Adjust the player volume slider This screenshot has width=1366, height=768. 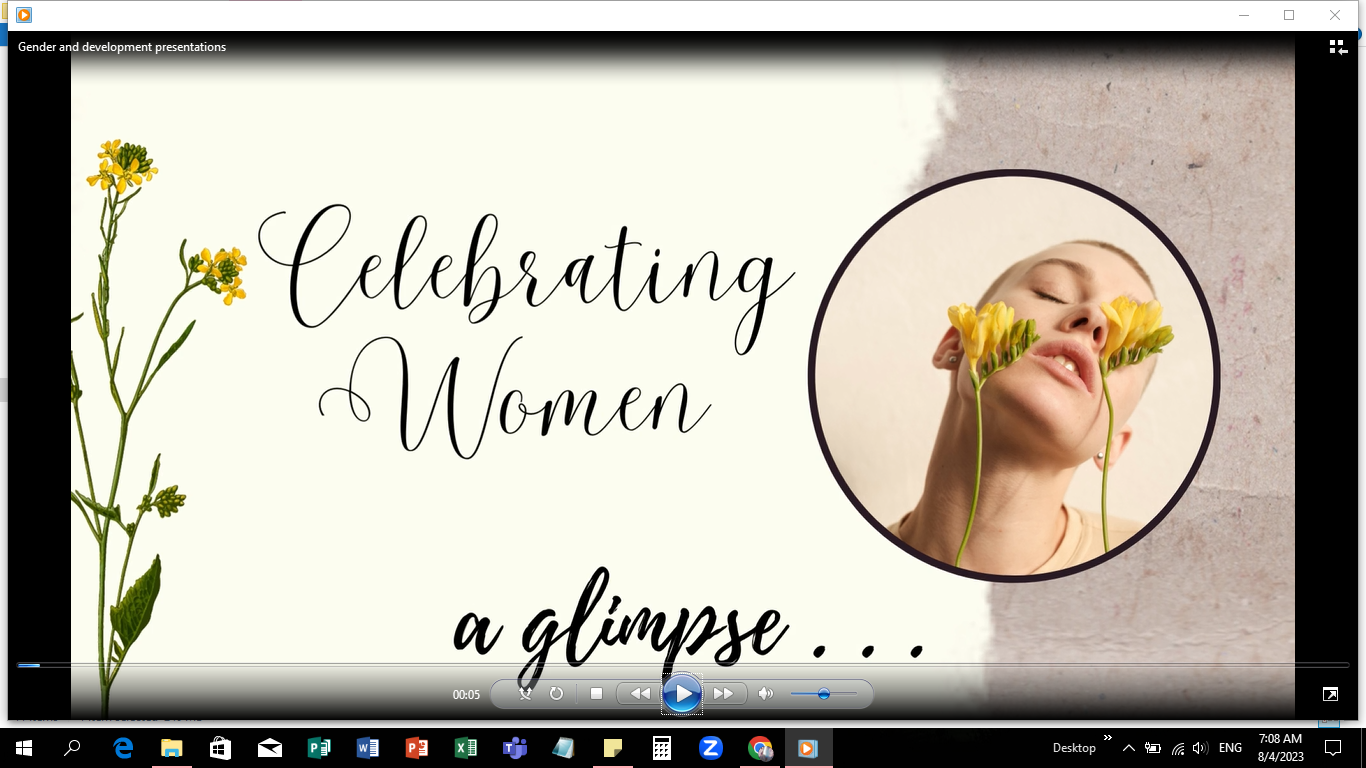823,693
